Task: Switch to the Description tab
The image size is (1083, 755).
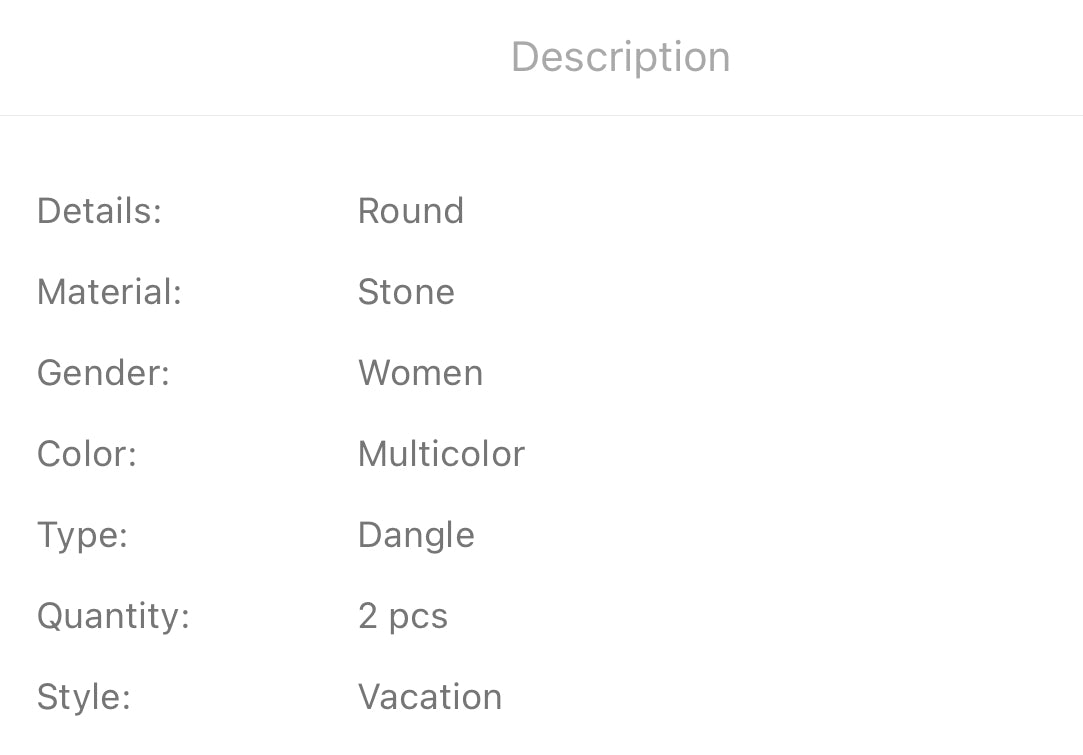Action: pos(620,57)
